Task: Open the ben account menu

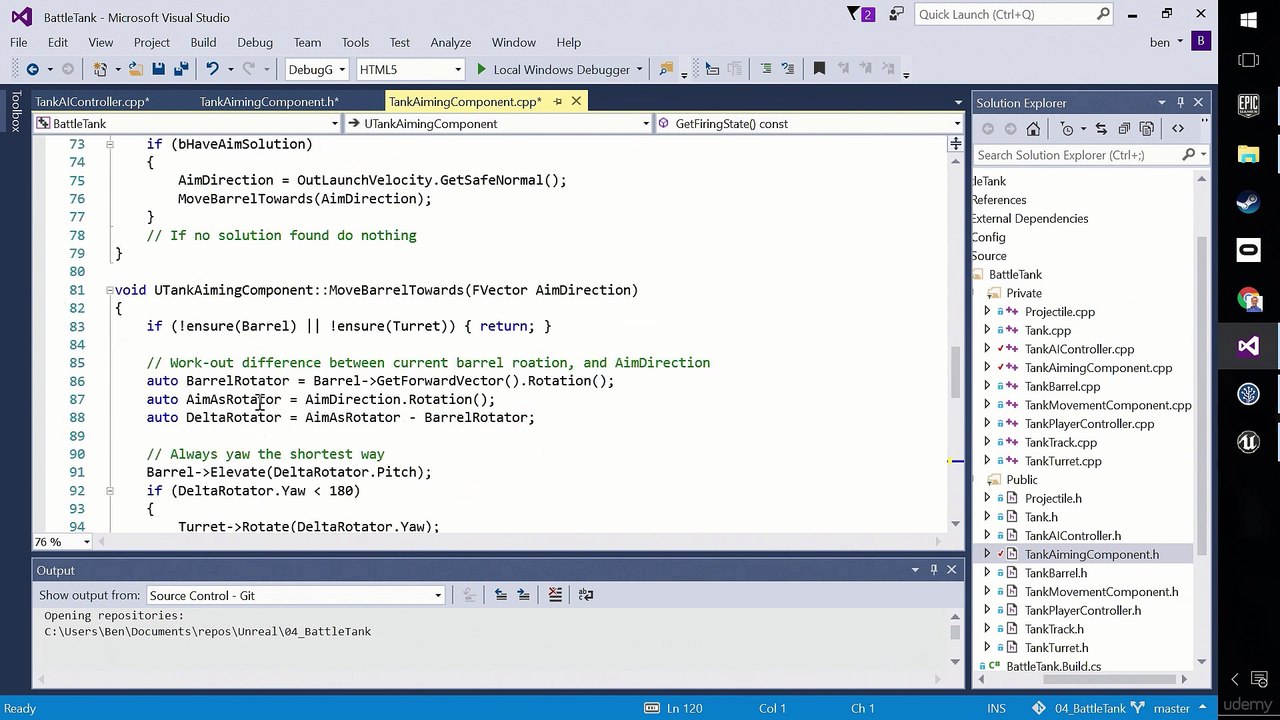Action: point(1166,42)
